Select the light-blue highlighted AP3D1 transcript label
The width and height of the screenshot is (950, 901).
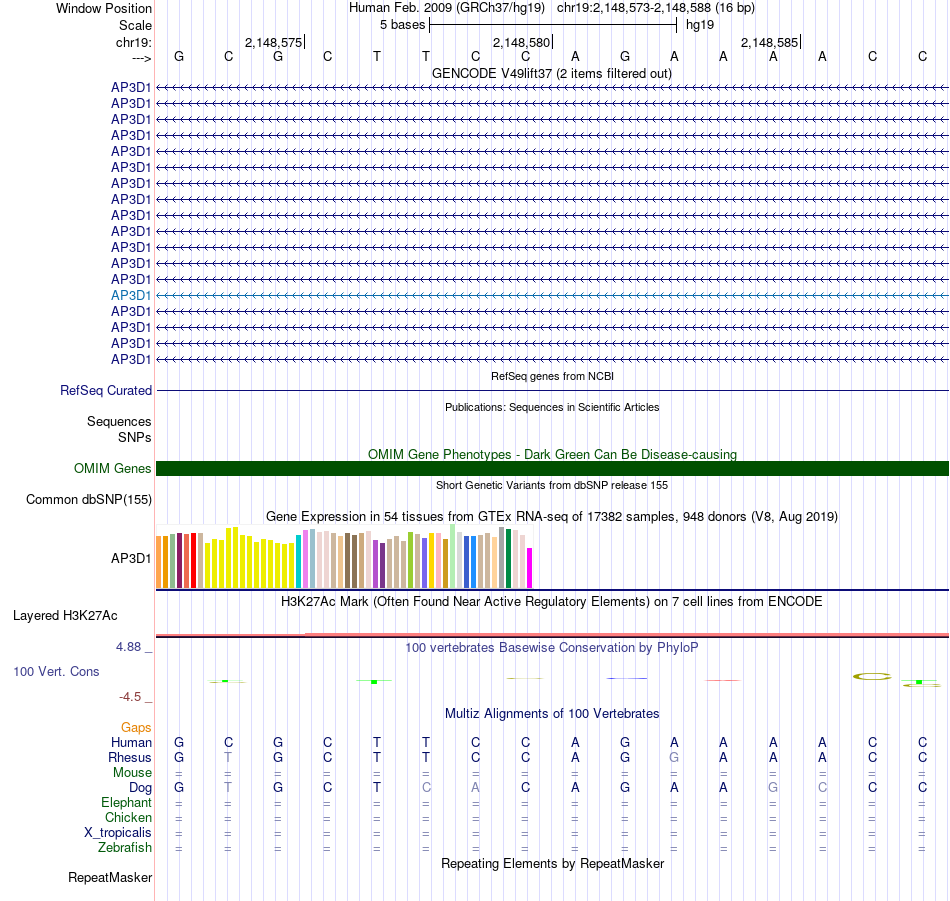[x=130, y=295]
